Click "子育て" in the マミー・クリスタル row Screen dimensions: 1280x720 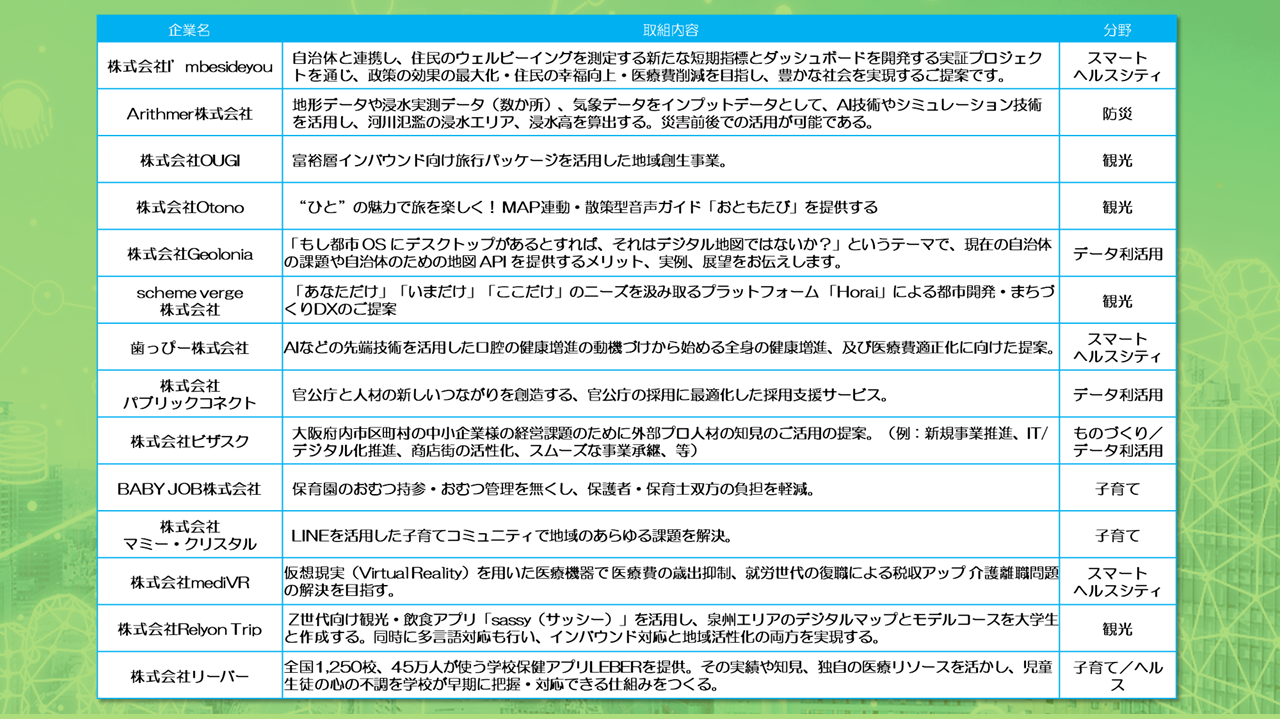click(x=1118, y=535)
